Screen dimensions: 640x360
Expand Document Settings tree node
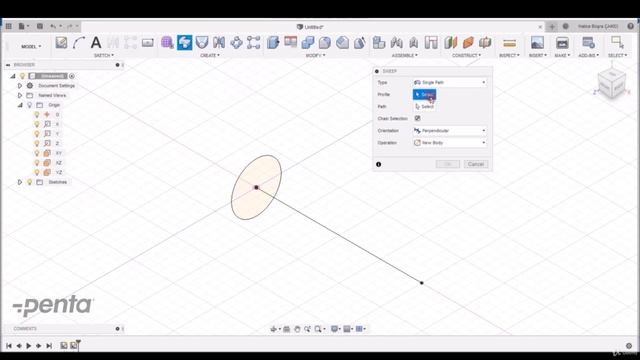coord(20,86)
